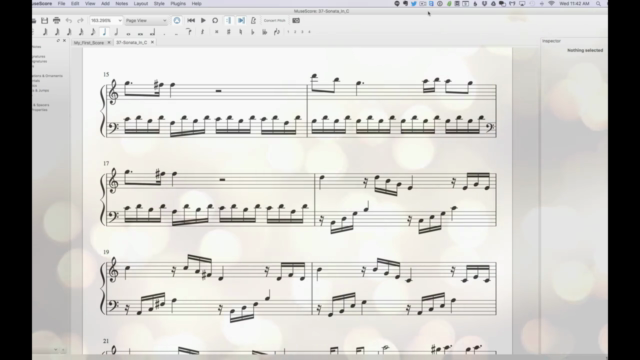Redo the last undone action
The image size is (640, 360).
pyautogui.click(x=80, y=20)
